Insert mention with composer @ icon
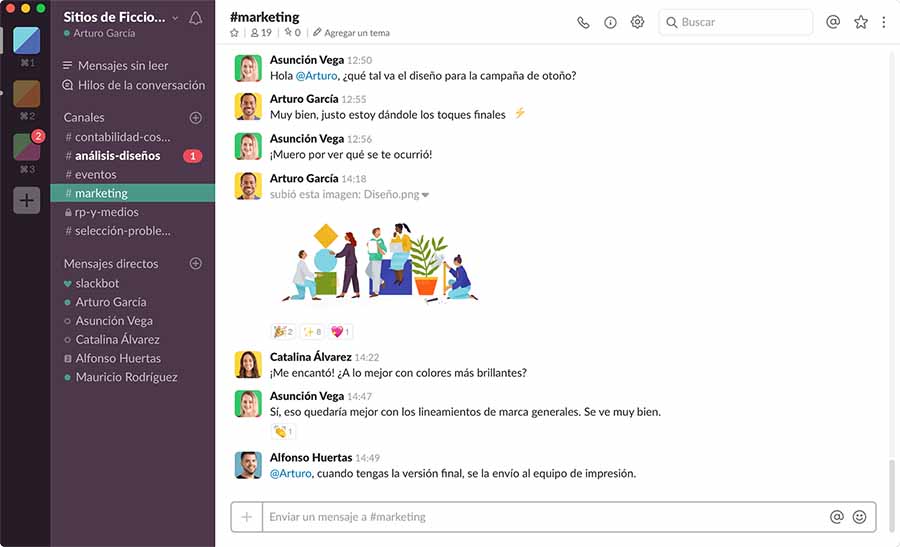 pyautogui.click(x=837, y=517)
